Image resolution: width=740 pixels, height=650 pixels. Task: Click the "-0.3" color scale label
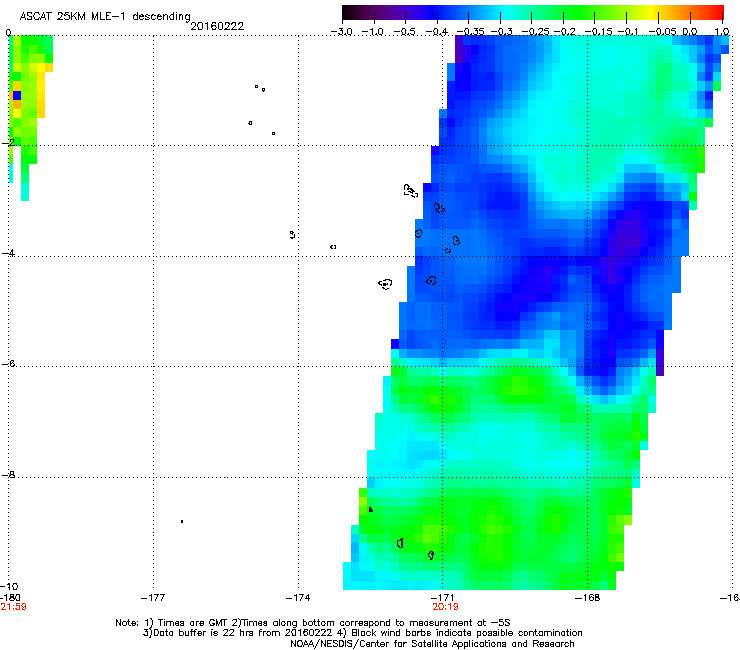point(501,32)
